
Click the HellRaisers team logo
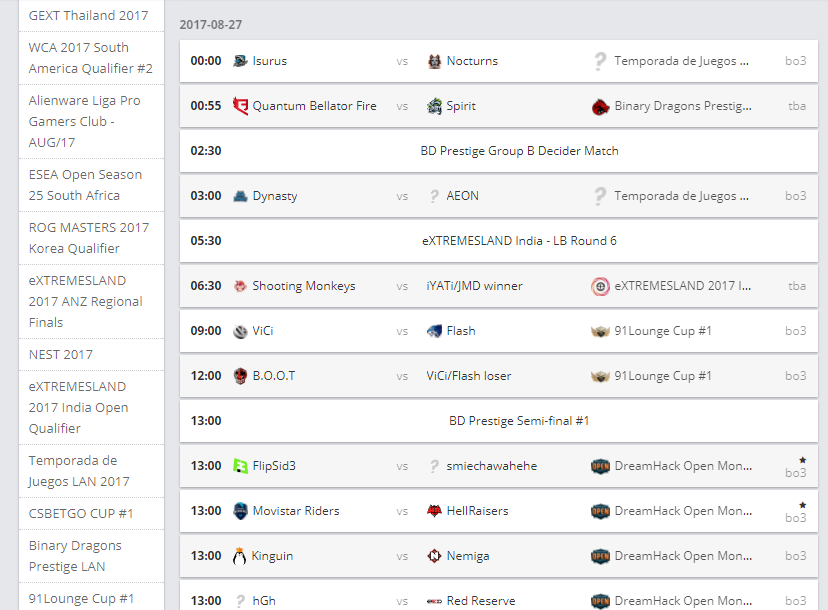click(x=434, y=511)
